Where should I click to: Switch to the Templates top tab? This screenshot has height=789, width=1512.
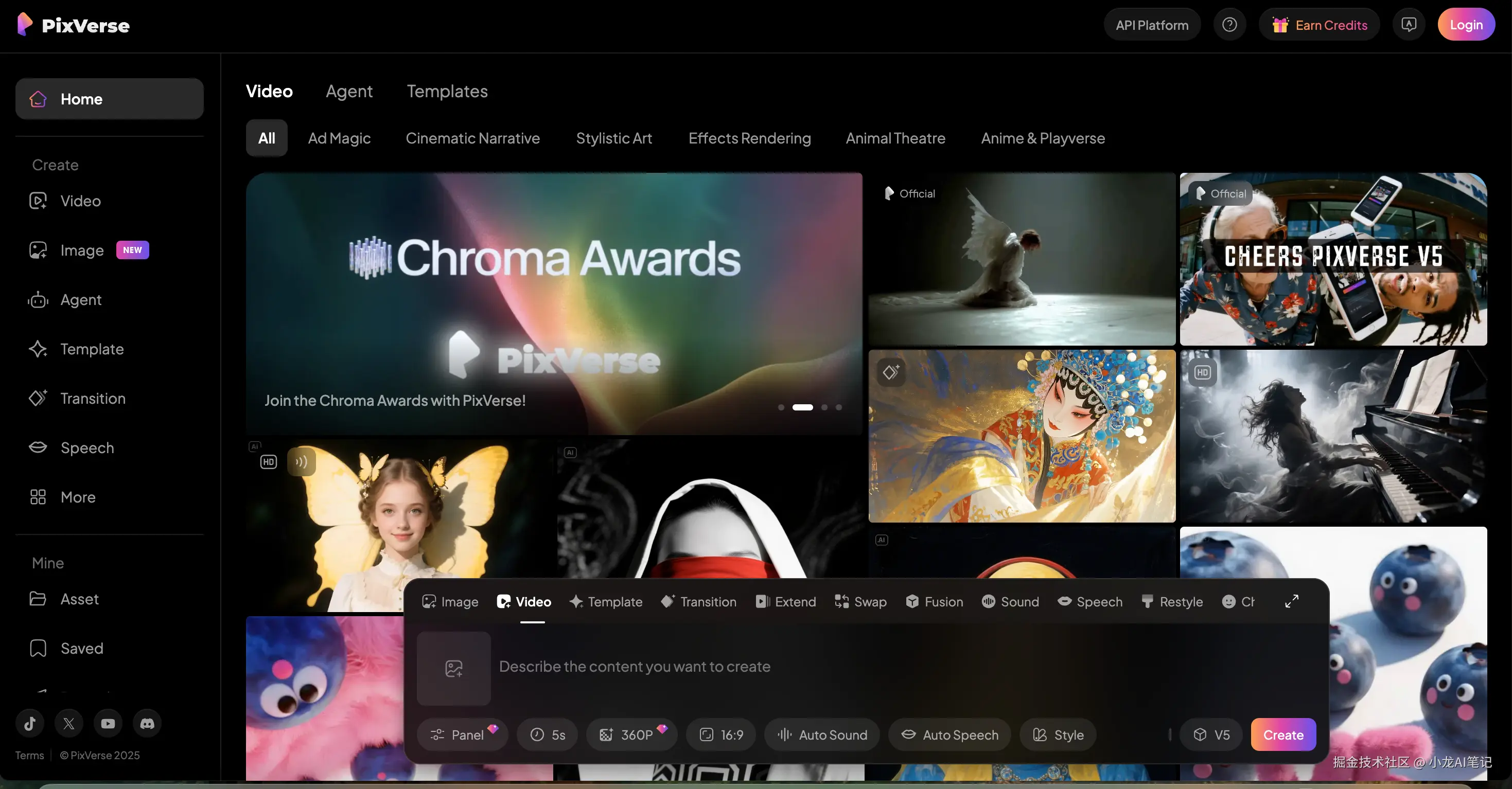coord(447,91)
